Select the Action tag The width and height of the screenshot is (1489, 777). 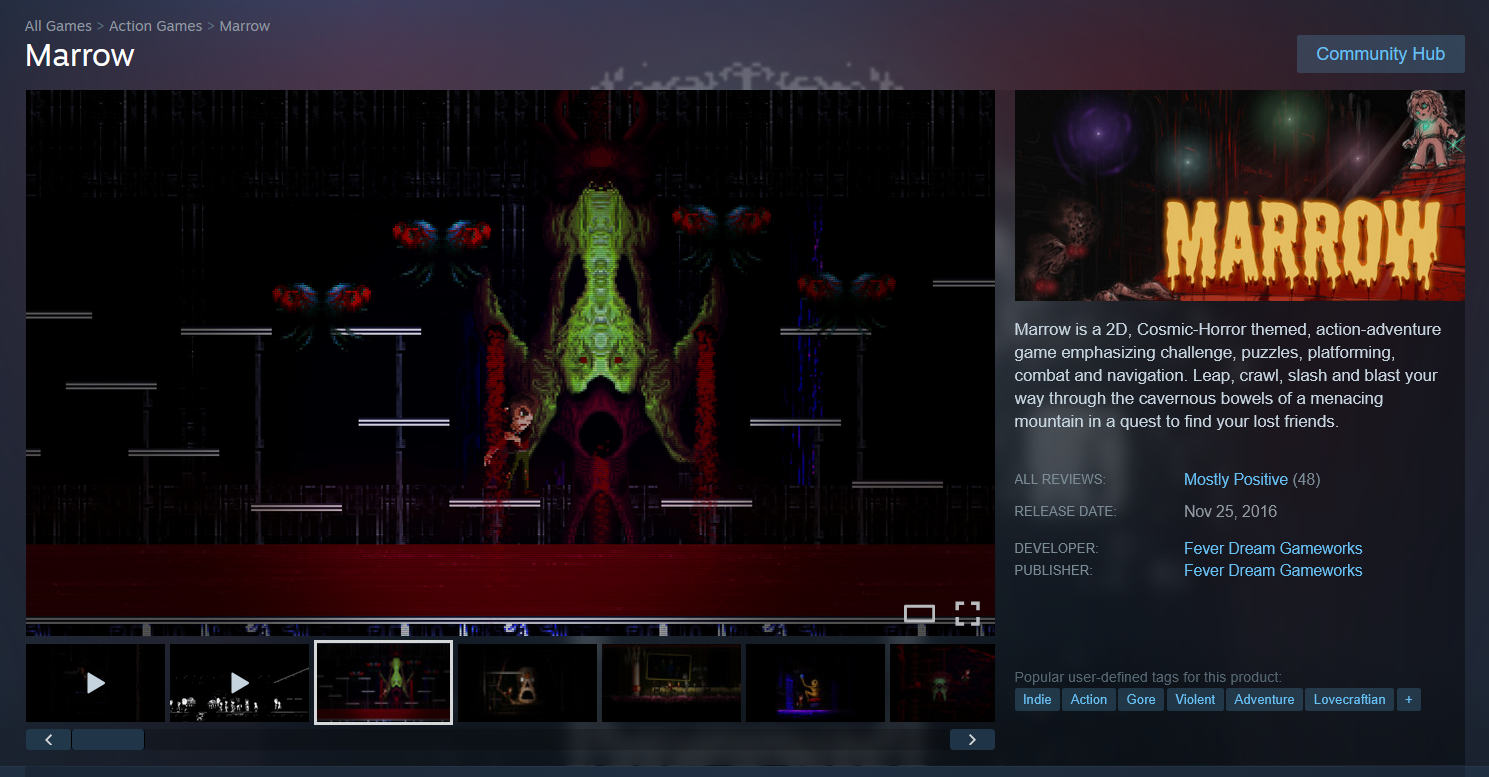1089,700
